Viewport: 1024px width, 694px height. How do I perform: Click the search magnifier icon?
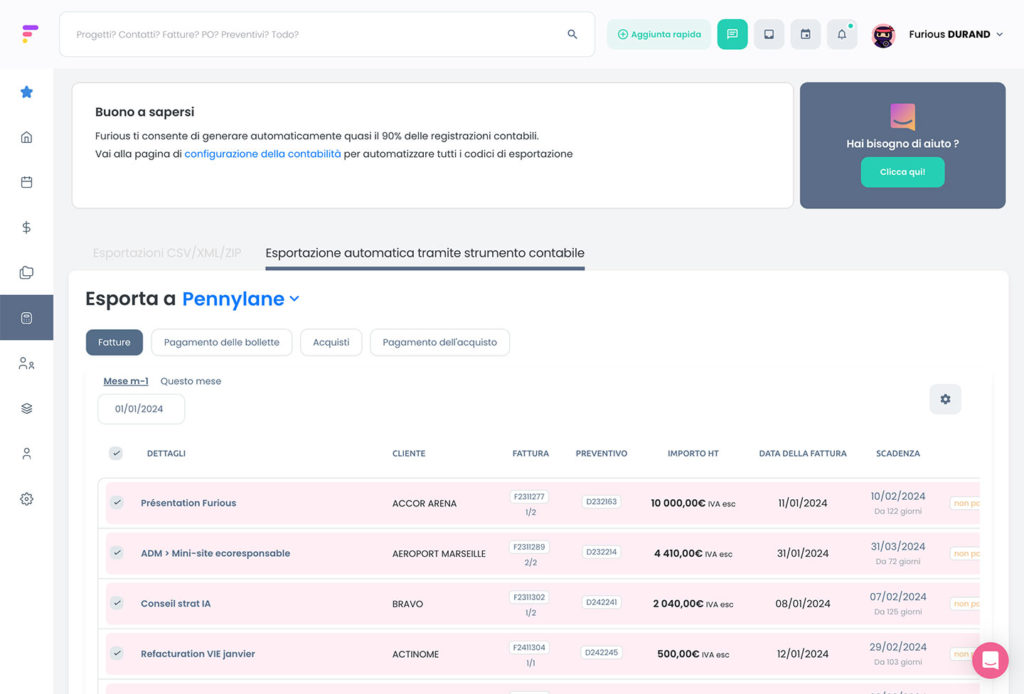coord(572,34)
